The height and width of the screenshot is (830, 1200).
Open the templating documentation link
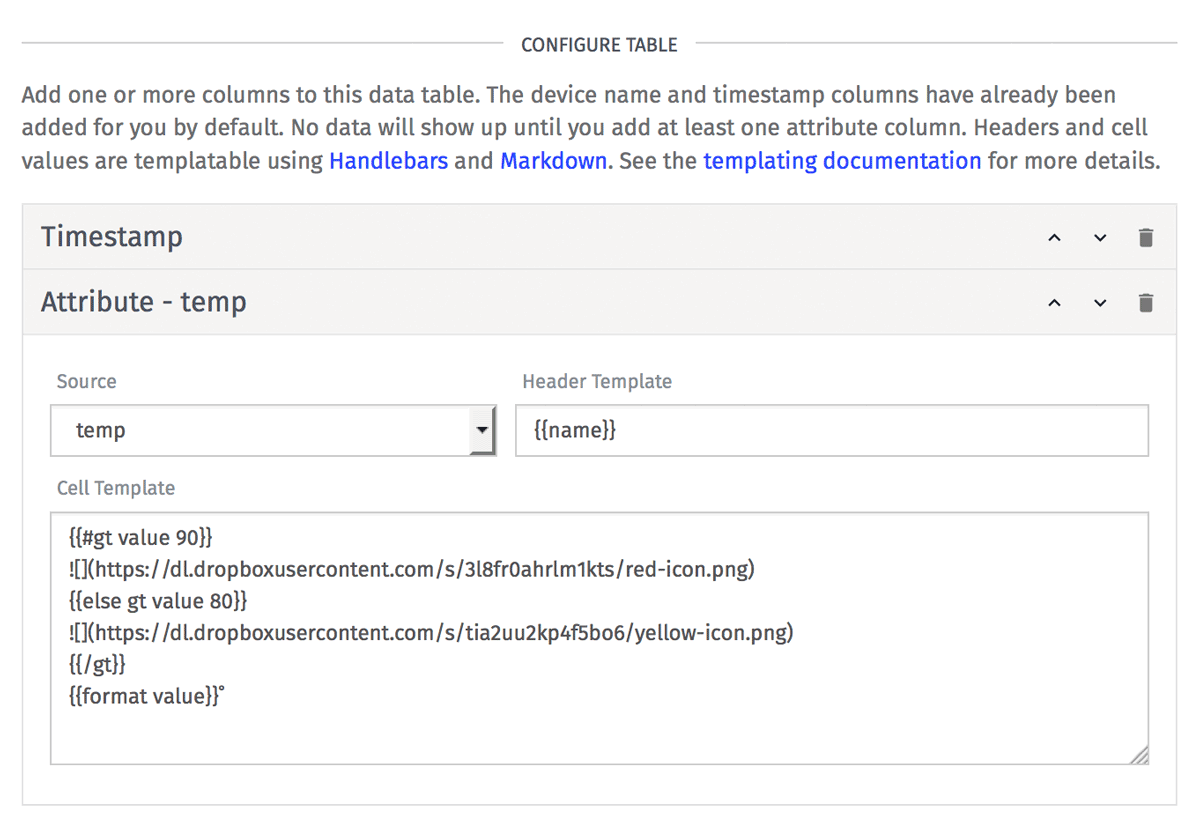[x=842, y=160]
